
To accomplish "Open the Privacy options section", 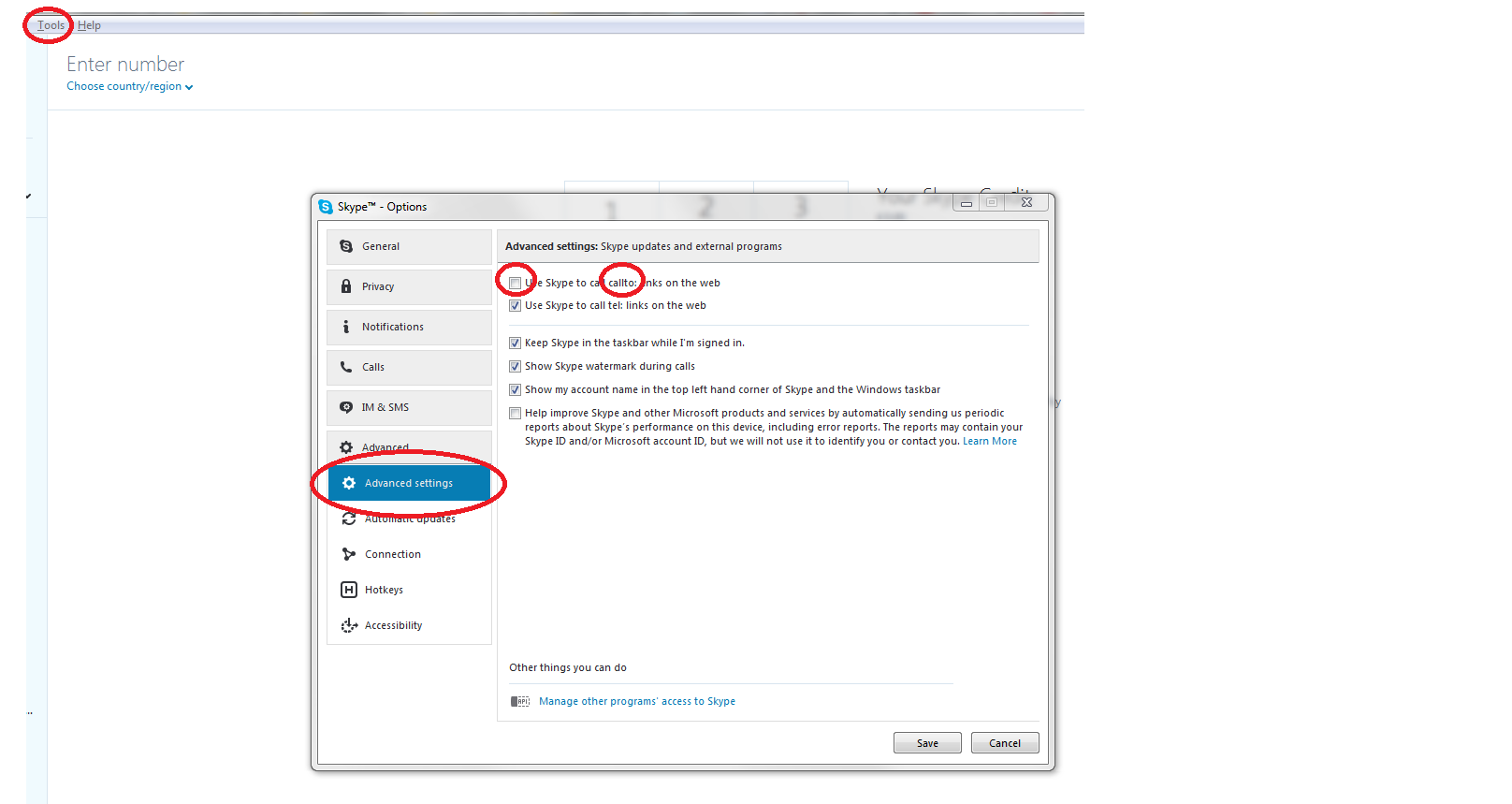I will click(409, 286).
